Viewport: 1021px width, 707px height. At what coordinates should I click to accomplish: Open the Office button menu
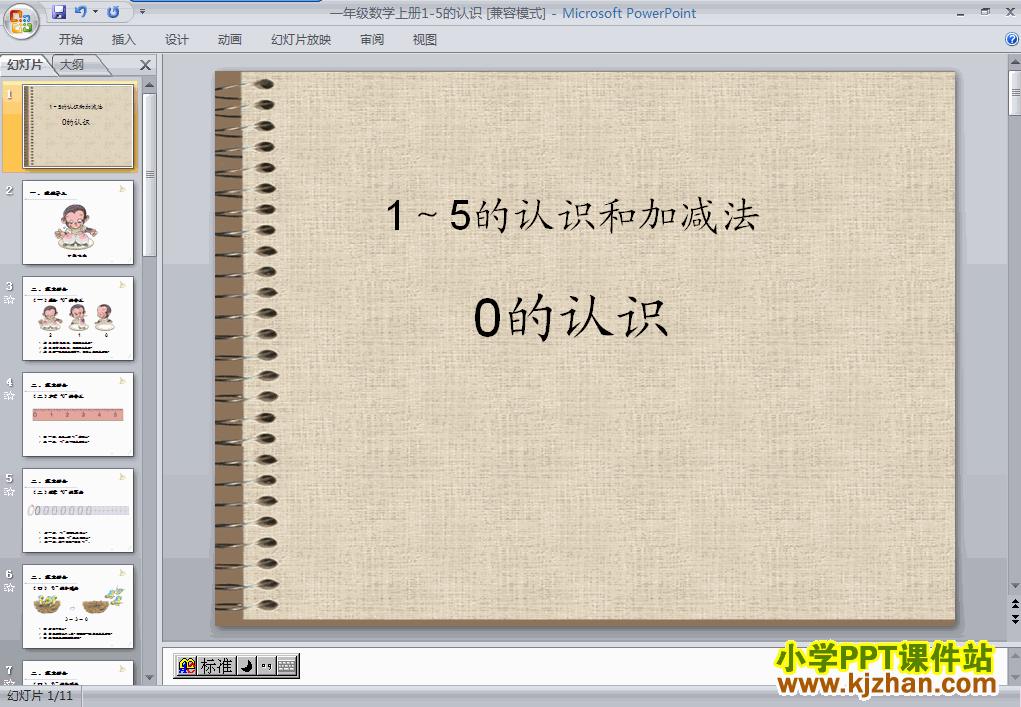[21, 20]
